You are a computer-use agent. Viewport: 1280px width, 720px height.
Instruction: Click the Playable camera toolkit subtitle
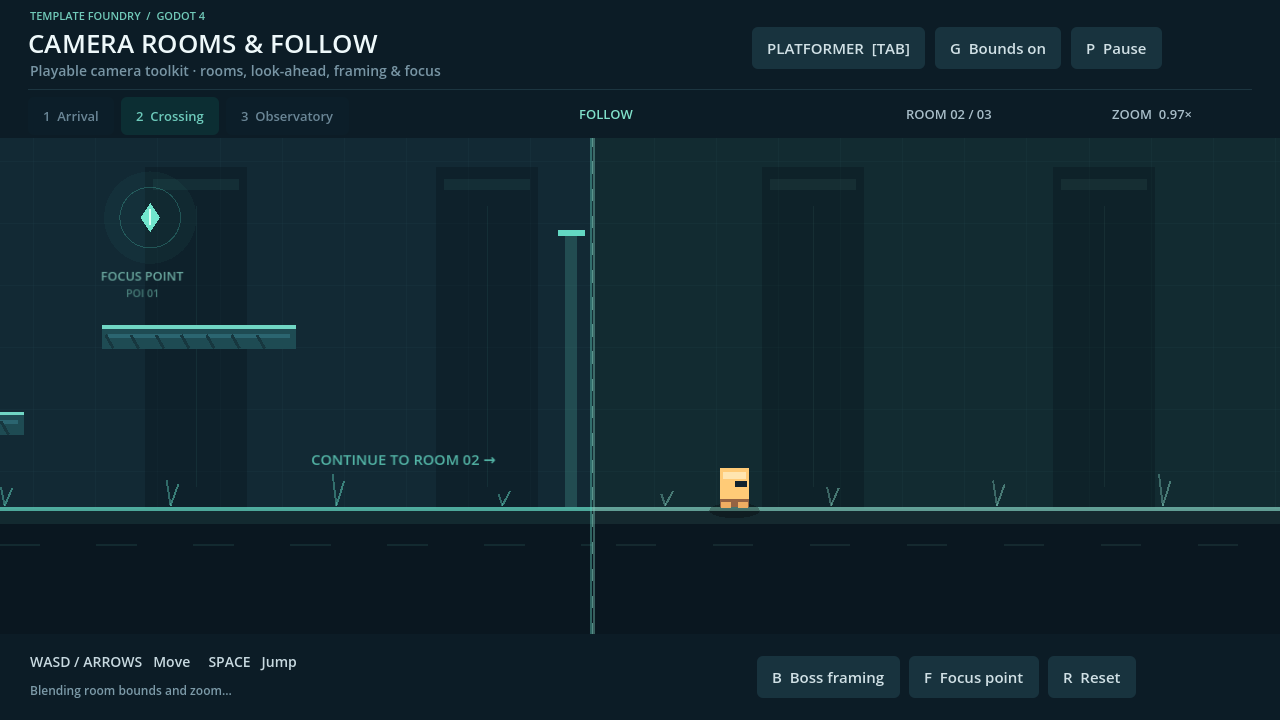click(235, 71)
